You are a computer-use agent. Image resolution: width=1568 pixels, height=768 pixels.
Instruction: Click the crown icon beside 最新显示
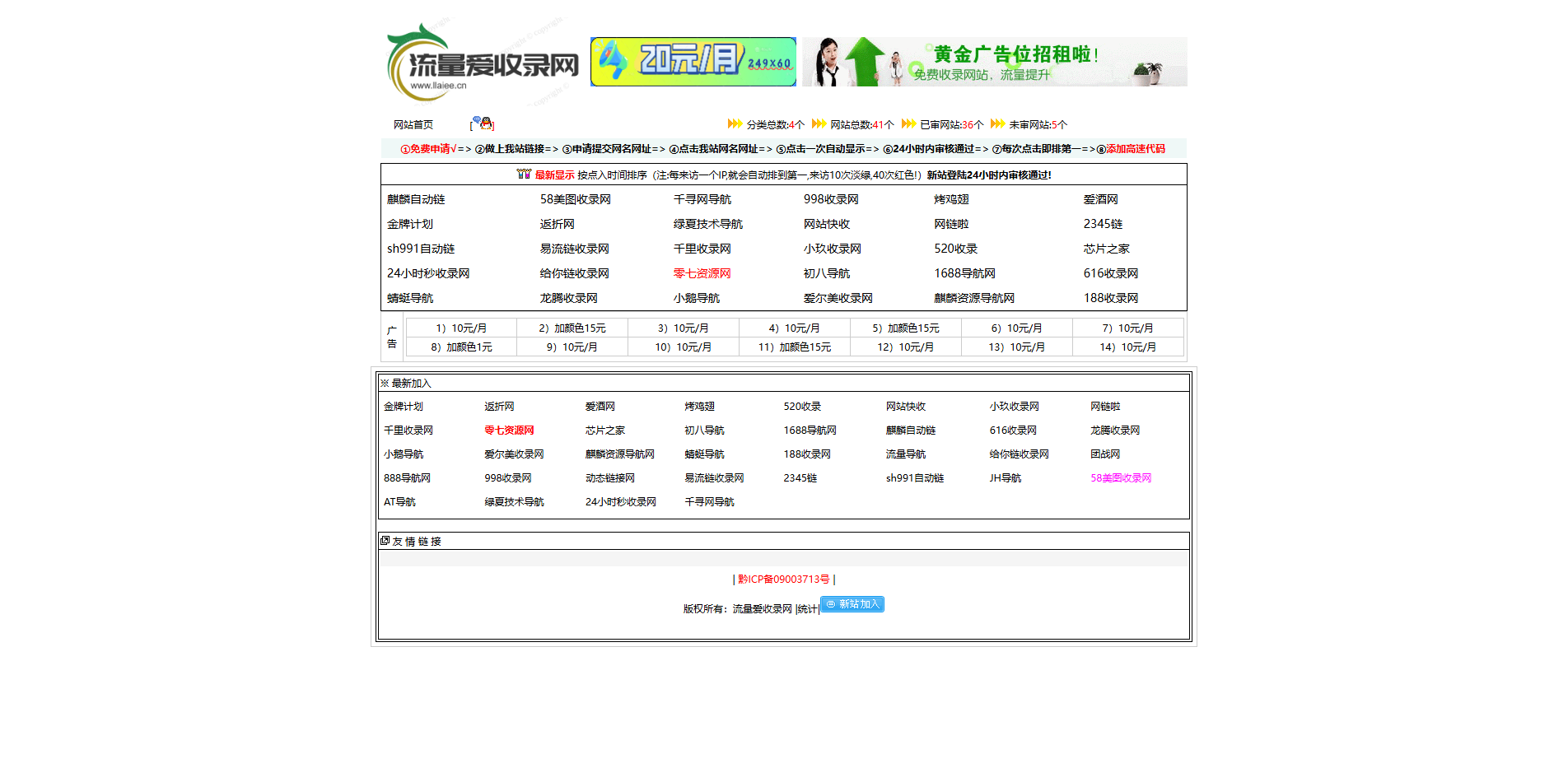522,174
